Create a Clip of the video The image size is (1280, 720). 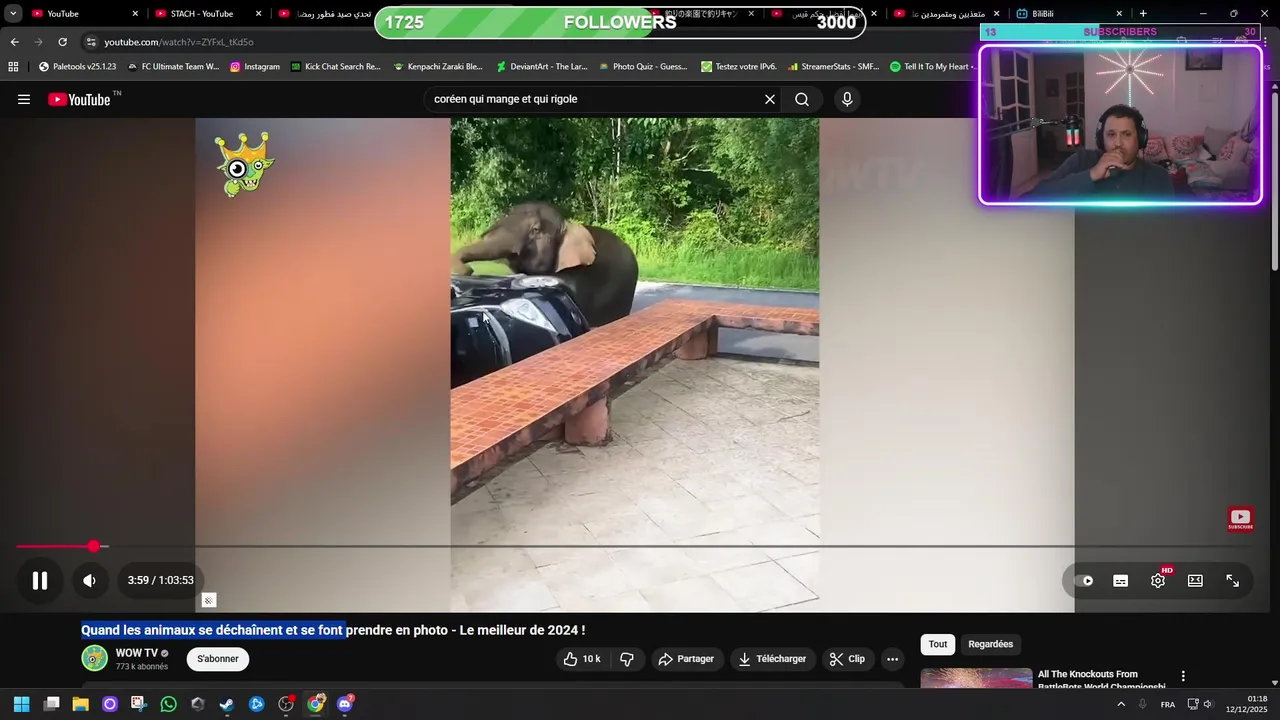click(848, 659)
